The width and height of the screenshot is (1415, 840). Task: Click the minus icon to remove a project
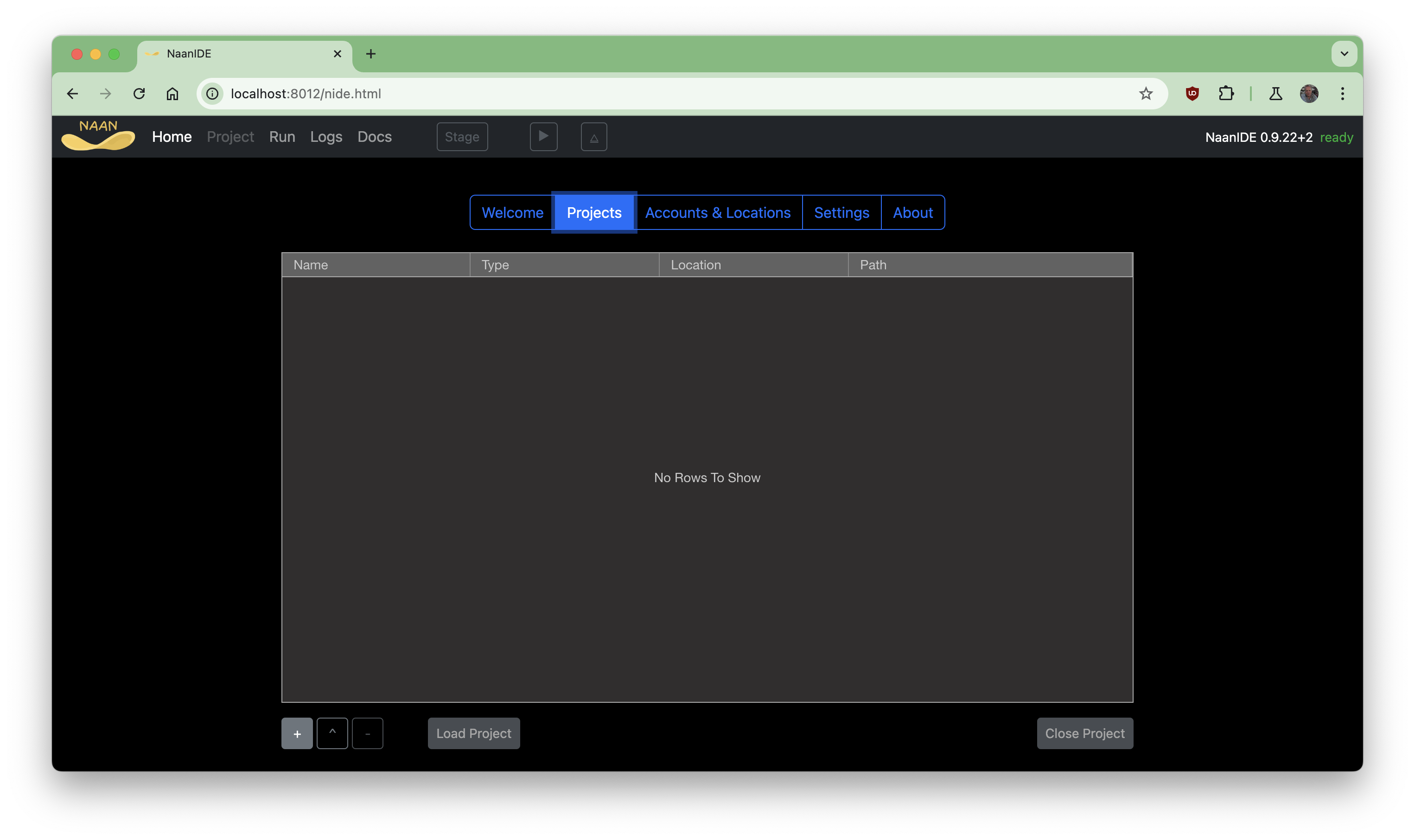[368, 733]
